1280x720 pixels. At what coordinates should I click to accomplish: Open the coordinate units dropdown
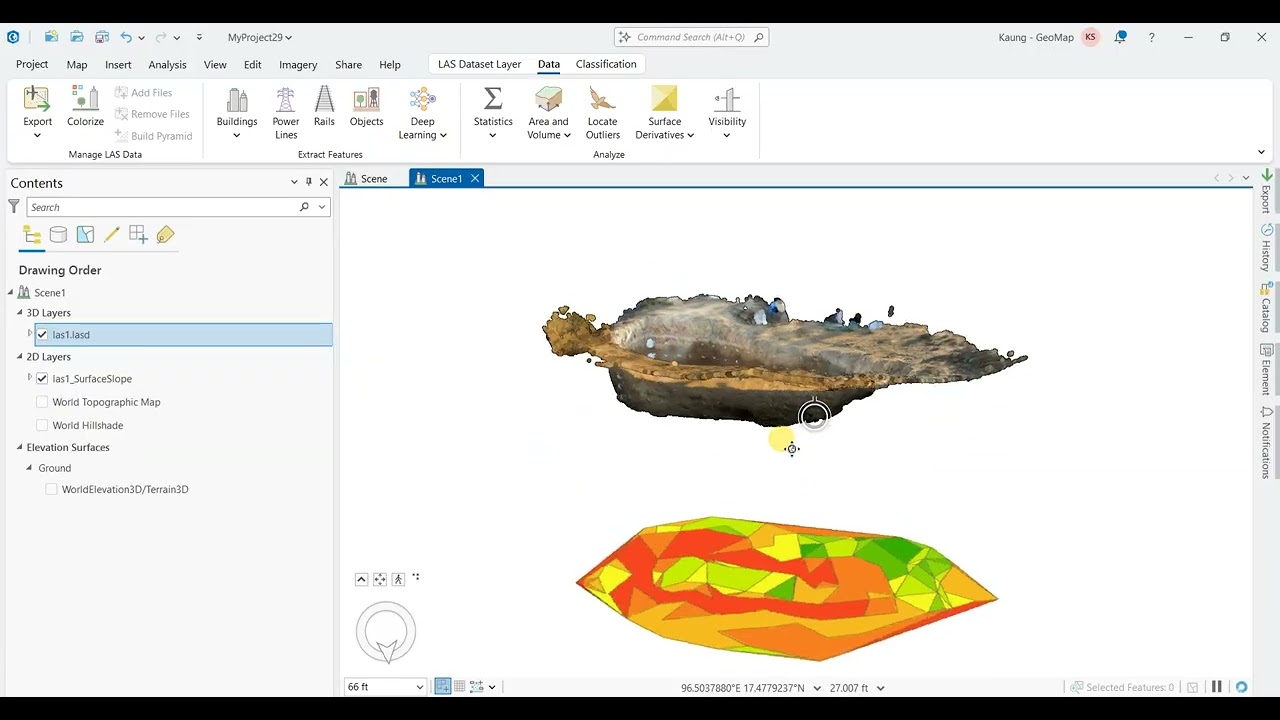[817, 688]
